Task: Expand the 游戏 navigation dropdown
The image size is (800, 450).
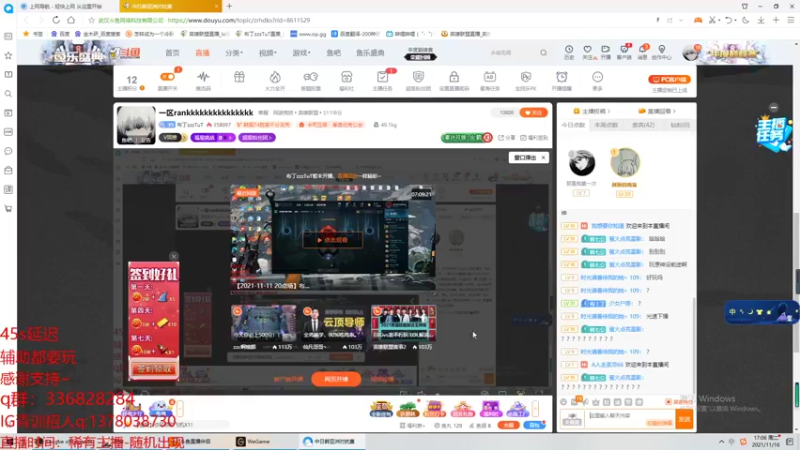Action: pyautogui.click(x=301, y=53)
